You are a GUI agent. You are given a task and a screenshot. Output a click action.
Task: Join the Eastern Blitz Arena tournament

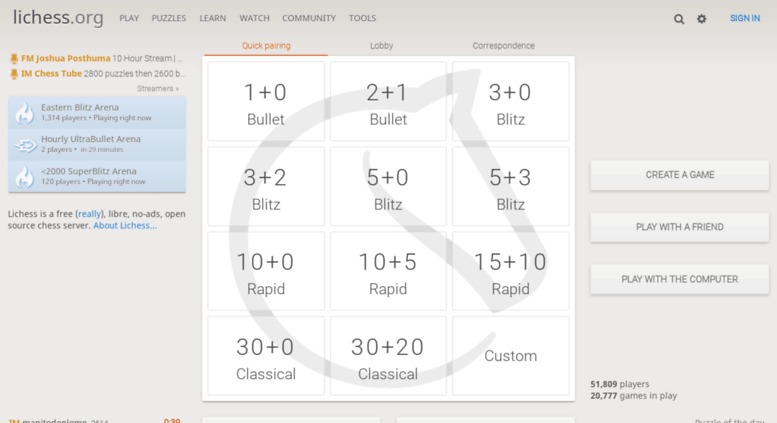(97, 112)
